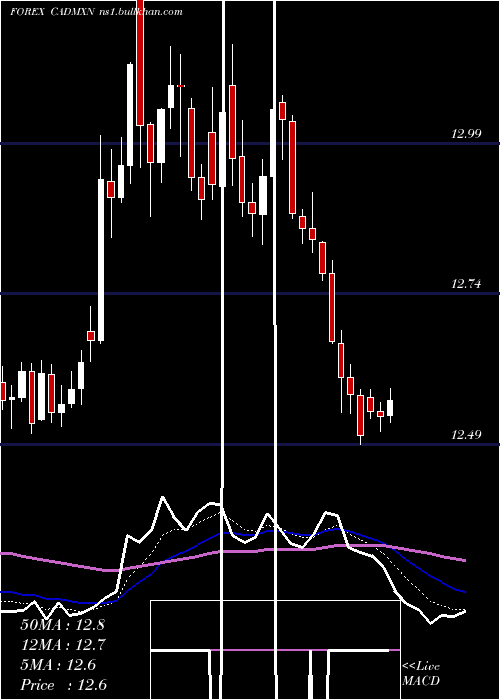The width and height of the screenshot is (500, 700).
Task: Click the FOREX CADMXN chart title
Action: coord(96,12)
